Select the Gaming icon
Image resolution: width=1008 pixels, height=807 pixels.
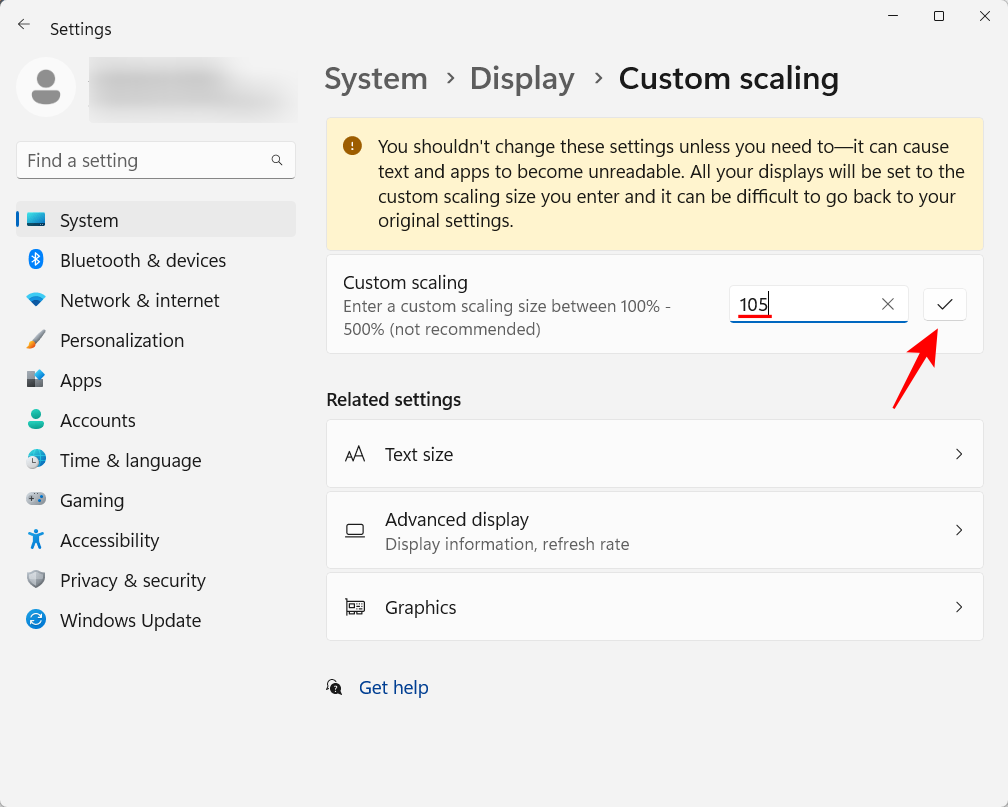(35, 500)
